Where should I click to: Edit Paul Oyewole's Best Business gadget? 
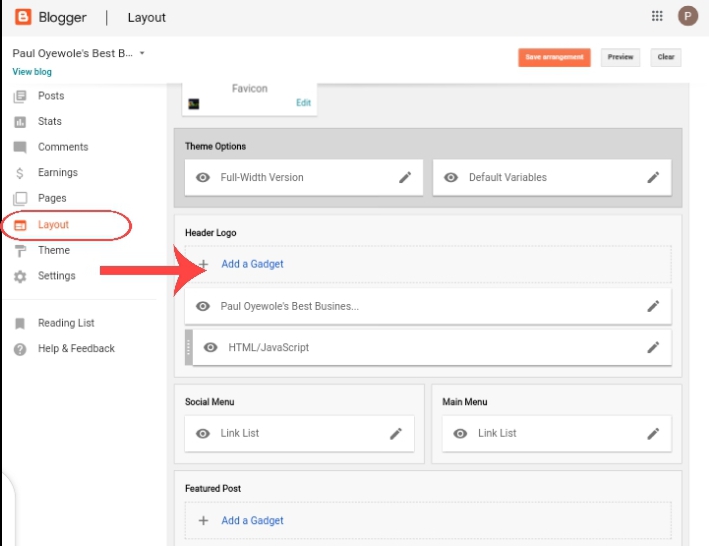pyautogui.click(x=653, y=306)
